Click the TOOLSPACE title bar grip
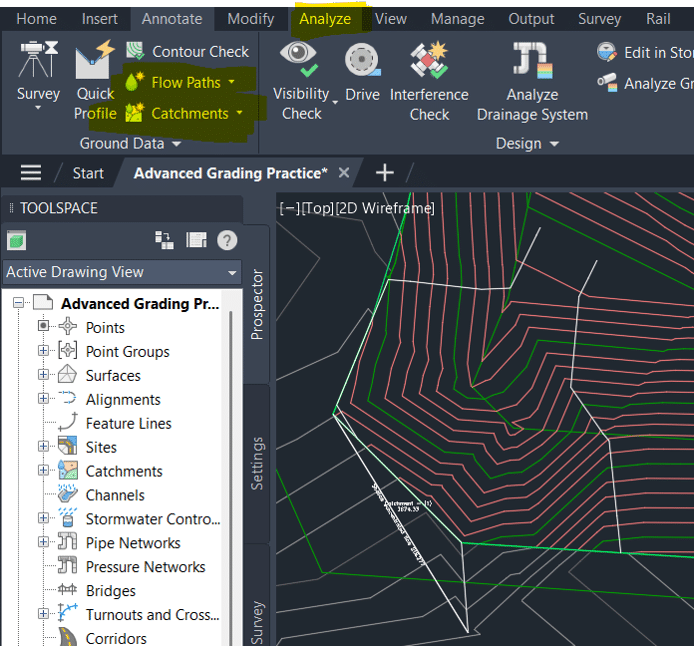This screenshot has width=694, height=646. 12,208
